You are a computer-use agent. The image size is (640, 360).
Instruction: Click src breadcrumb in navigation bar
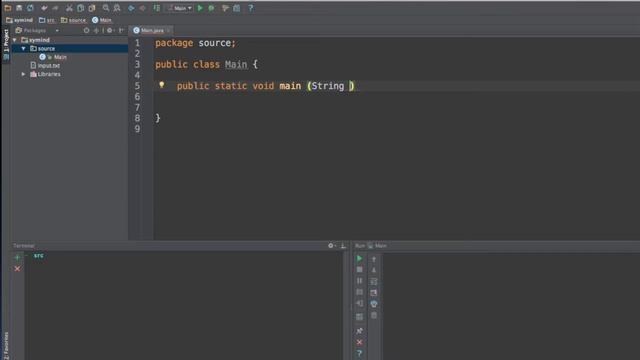(x=47, y=20)
